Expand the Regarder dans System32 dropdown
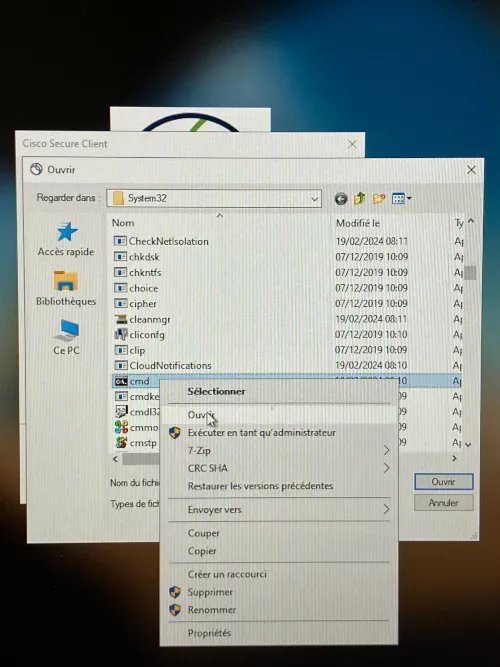500x667 pixels. [x=314, y=199]
